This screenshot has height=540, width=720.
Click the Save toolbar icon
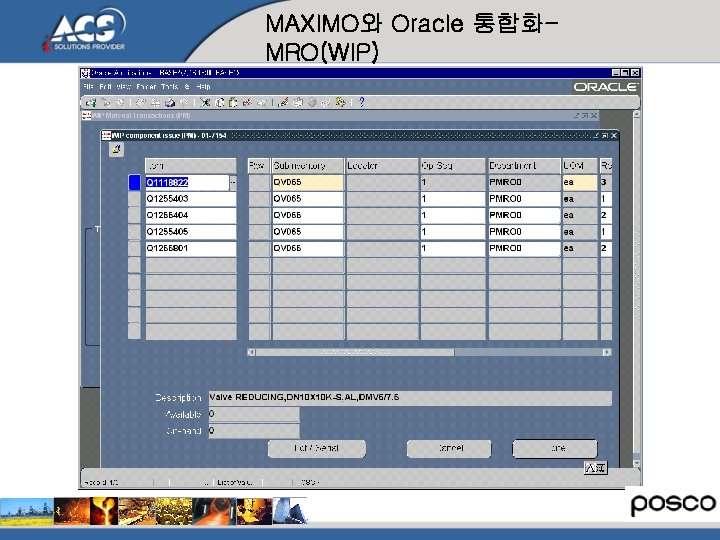141,102
